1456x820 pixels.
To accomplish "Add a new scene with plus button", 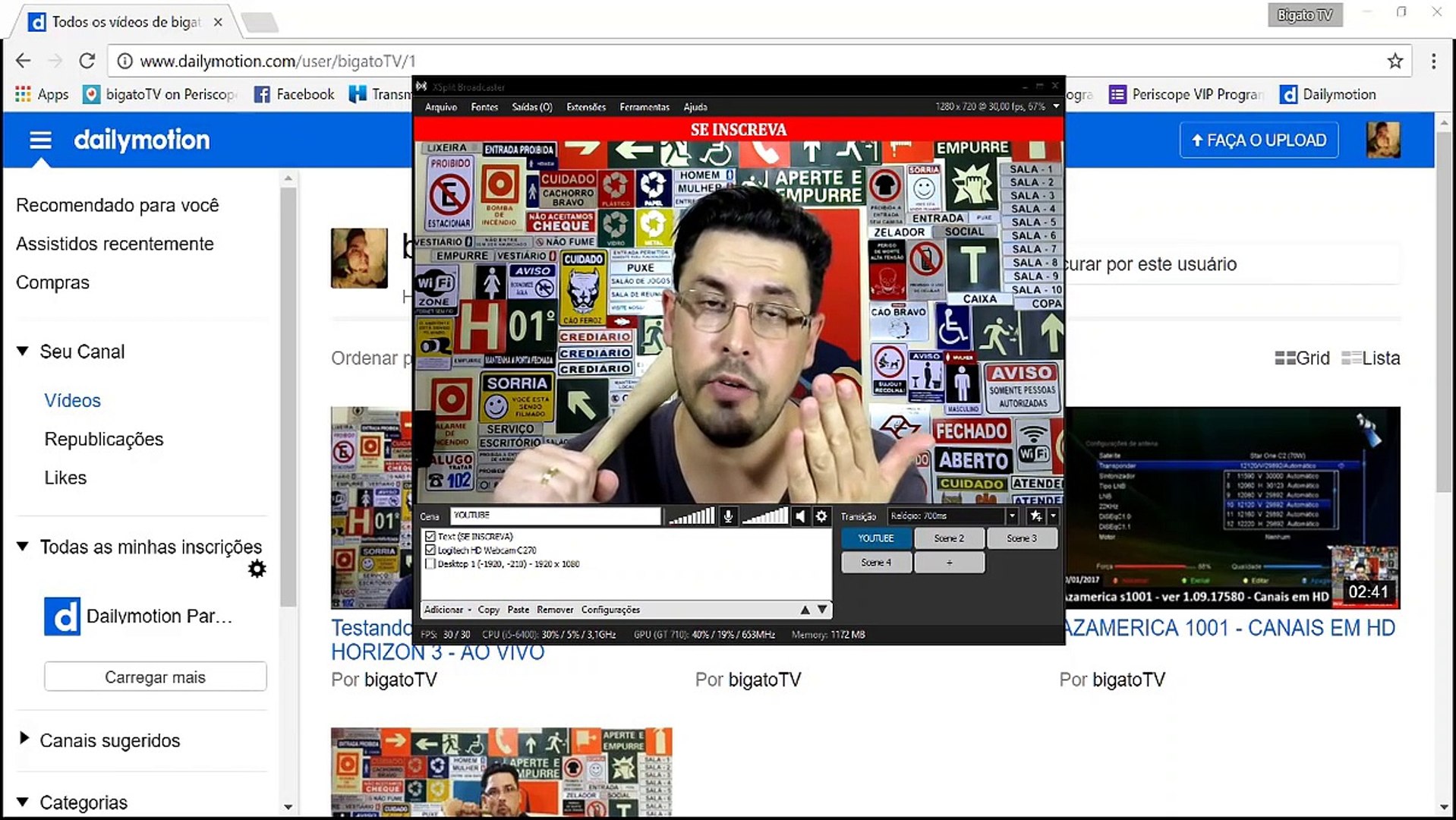I will pyautogui.click(x=949, y=563).
